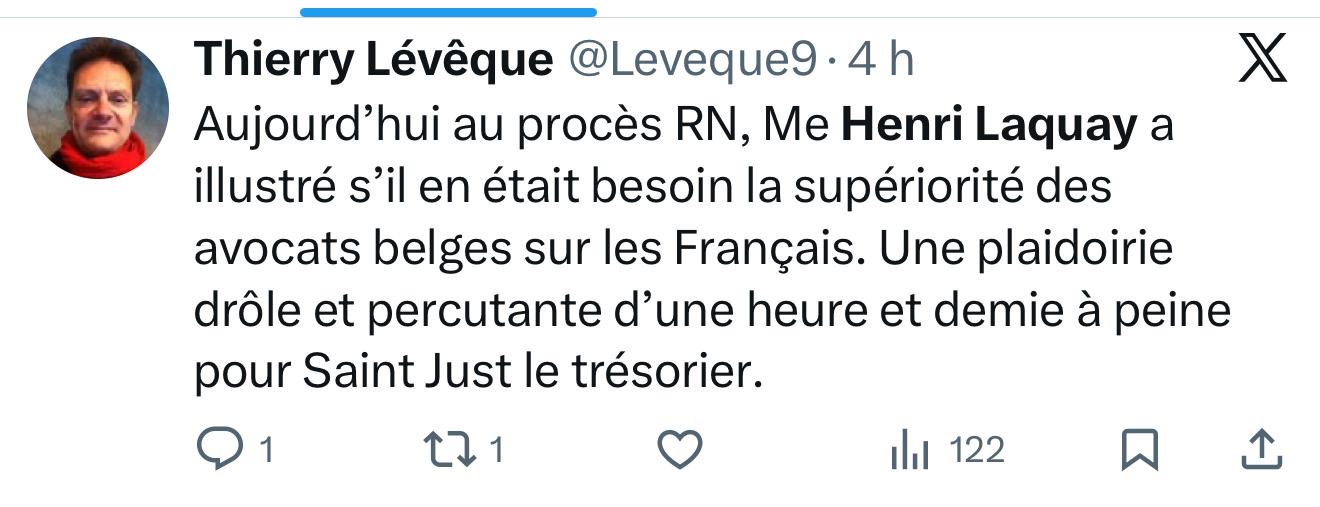Click the reply count '1' beside the bubble
The height and width of the screenshot is (507, 1320).
pos(265,451)
